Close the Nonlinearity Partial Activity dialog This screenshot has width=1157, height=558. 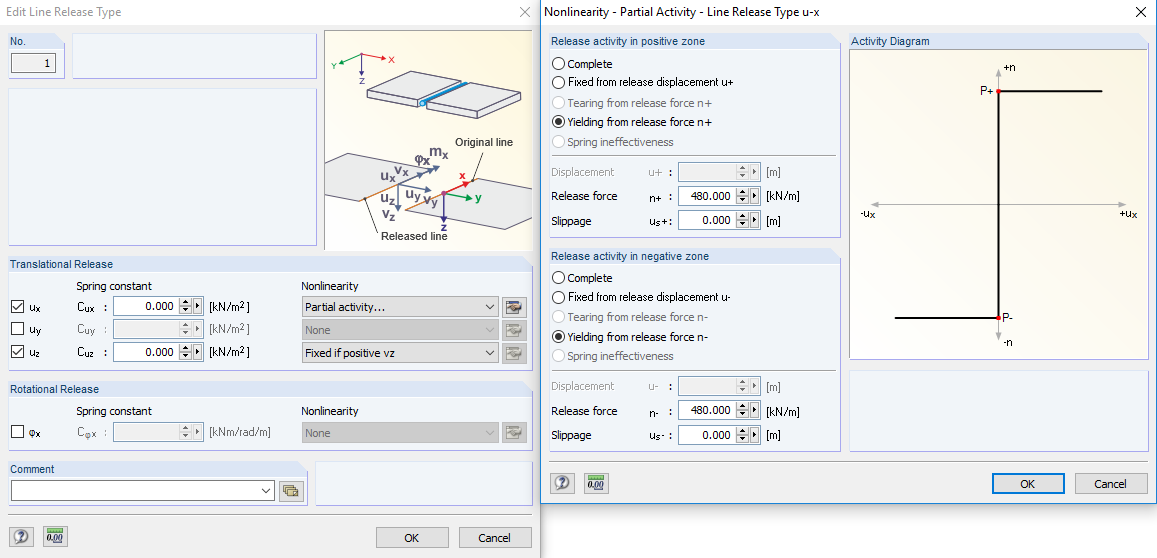click(1141, 12)
